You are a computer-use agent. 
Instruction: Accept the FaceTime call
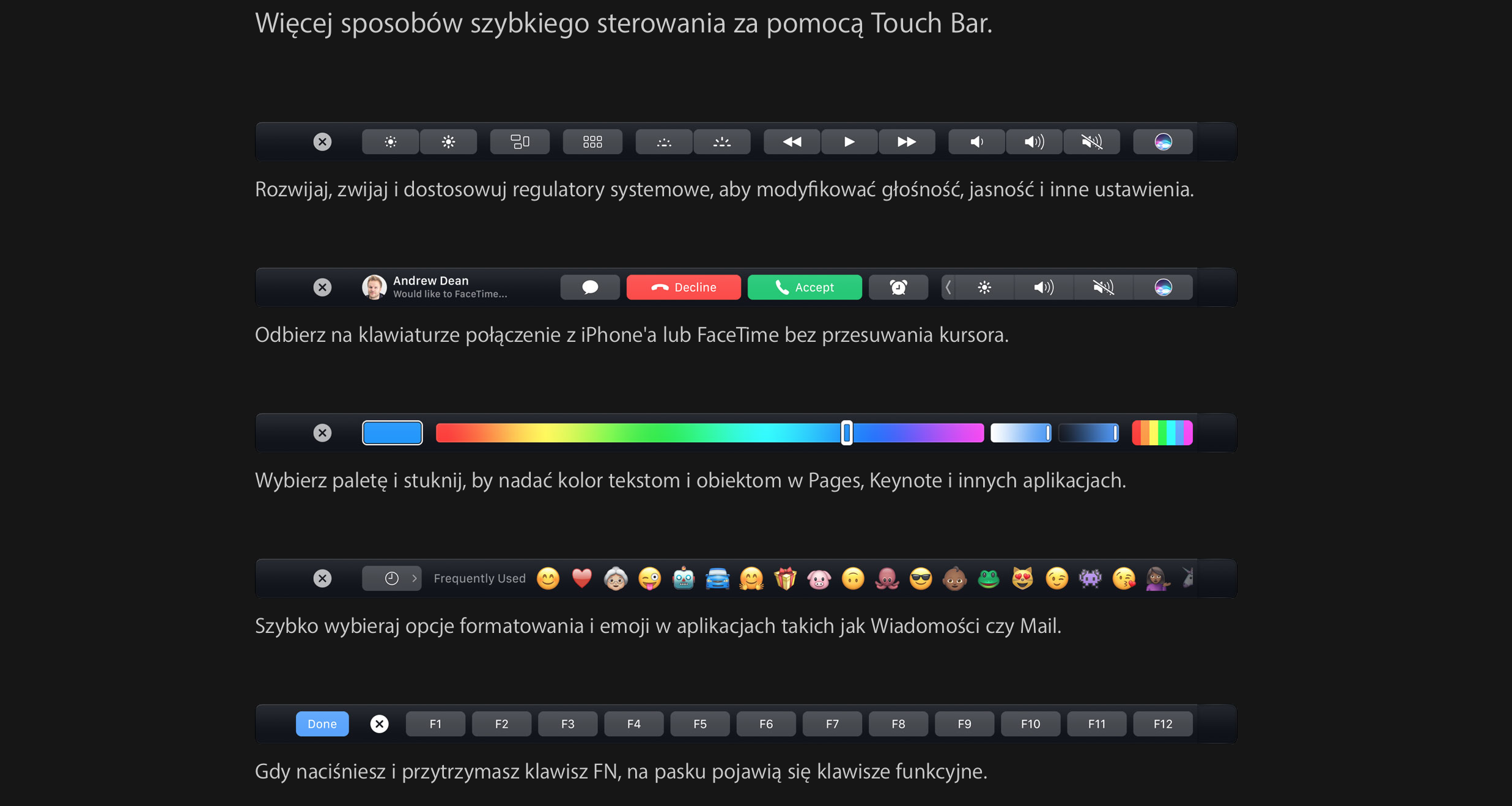805,287
